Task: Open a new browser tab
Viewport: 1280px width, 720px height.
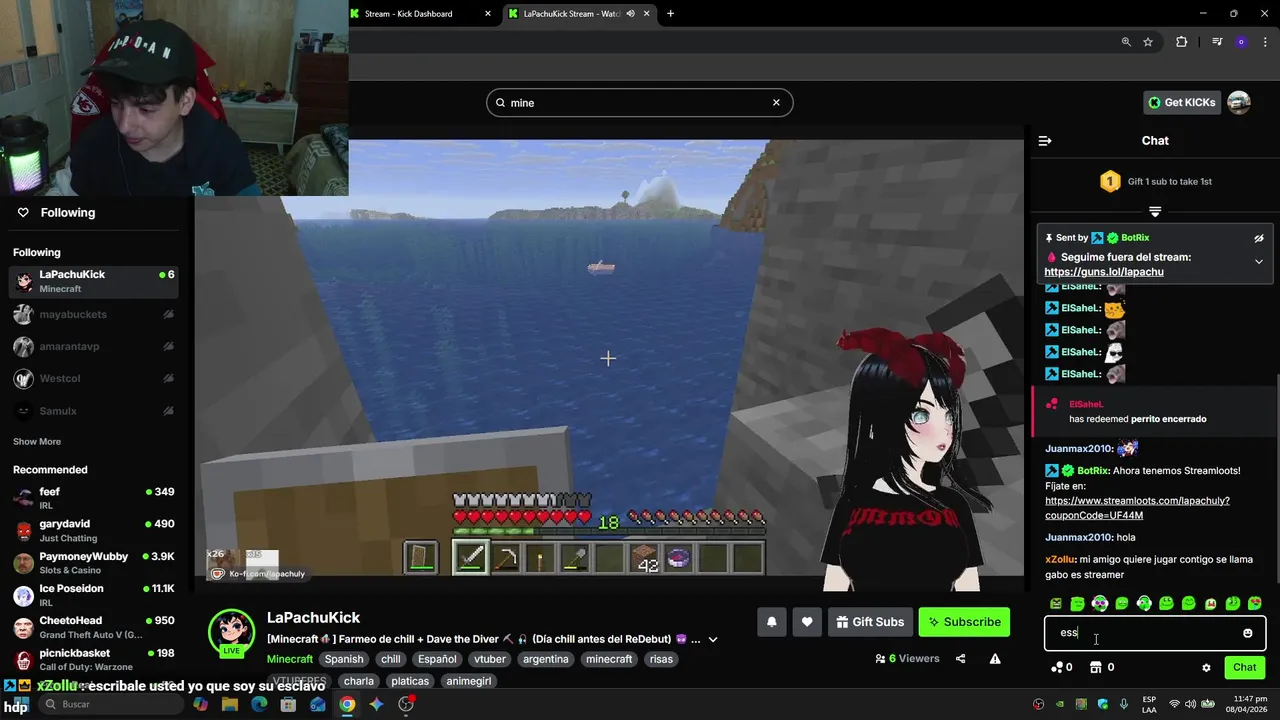Action: (x=670, y=14)
